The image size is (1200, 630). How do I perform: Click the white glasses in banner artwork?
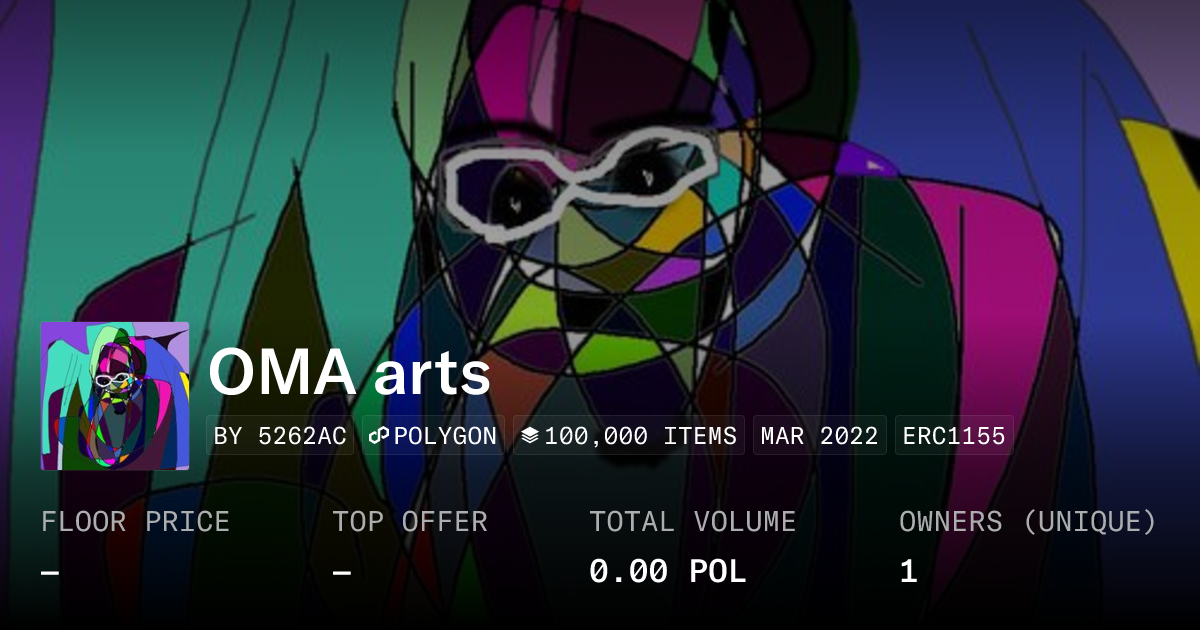point(580,185)
